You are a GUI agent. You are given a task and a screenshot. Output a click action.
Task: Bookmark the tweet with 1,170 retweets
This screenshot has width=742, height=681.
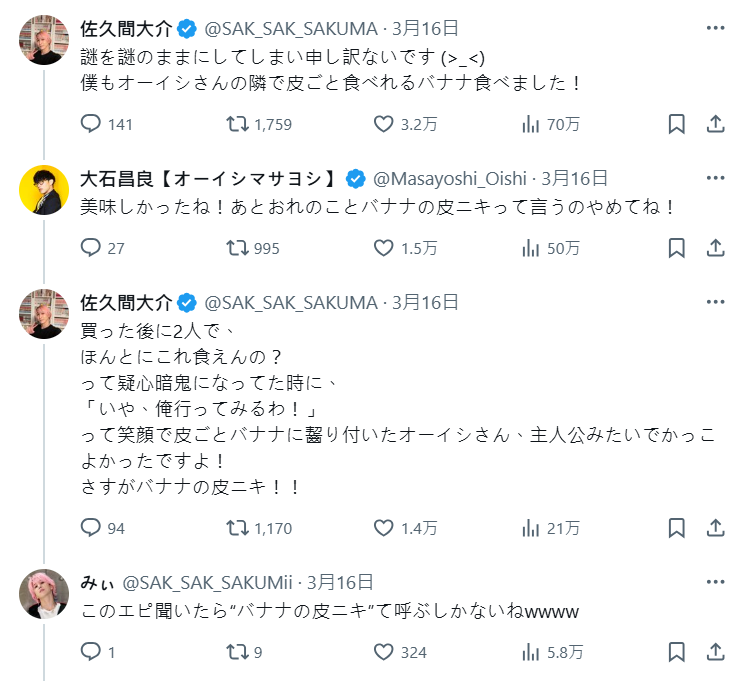(676, 527)
